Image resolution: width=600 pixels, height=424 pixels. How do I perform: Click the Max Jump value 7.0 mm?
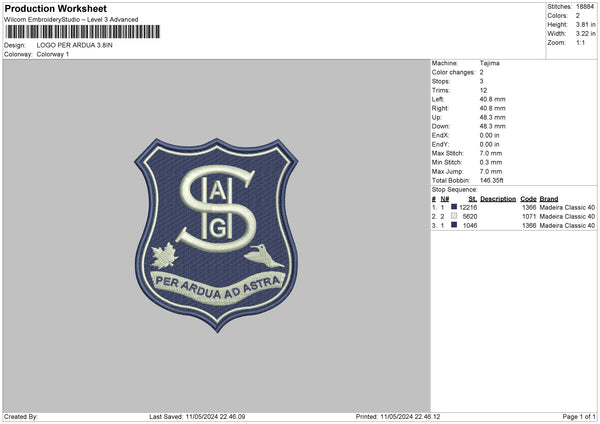coord(491,171)
